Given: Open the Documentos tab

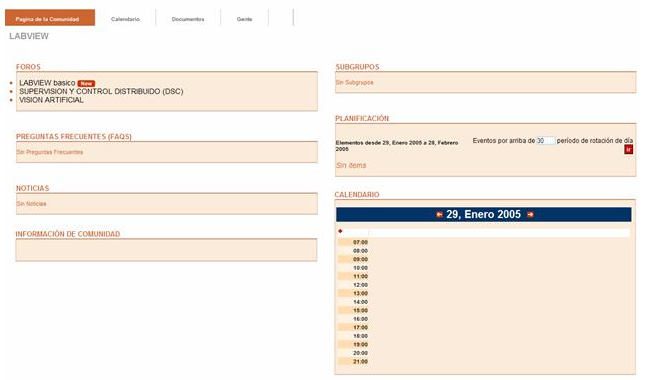Looking at the screenshot, I should coord(188,19).
